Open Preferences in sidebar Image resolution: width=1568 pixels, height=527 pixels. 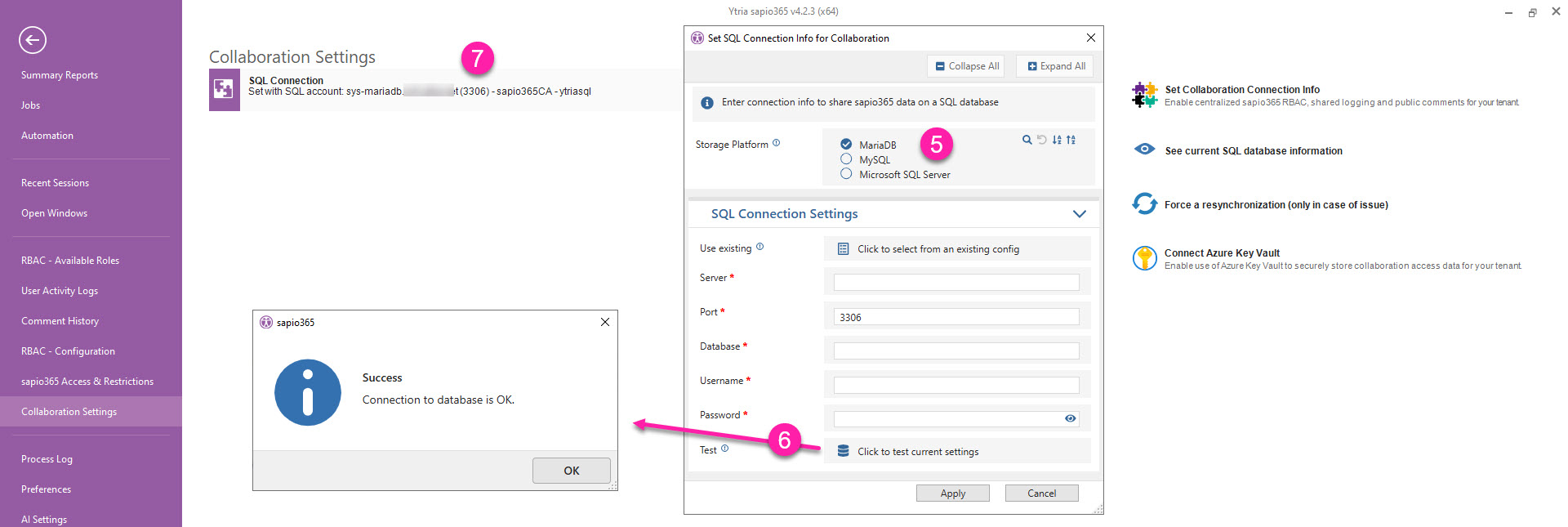pos(46,489)
